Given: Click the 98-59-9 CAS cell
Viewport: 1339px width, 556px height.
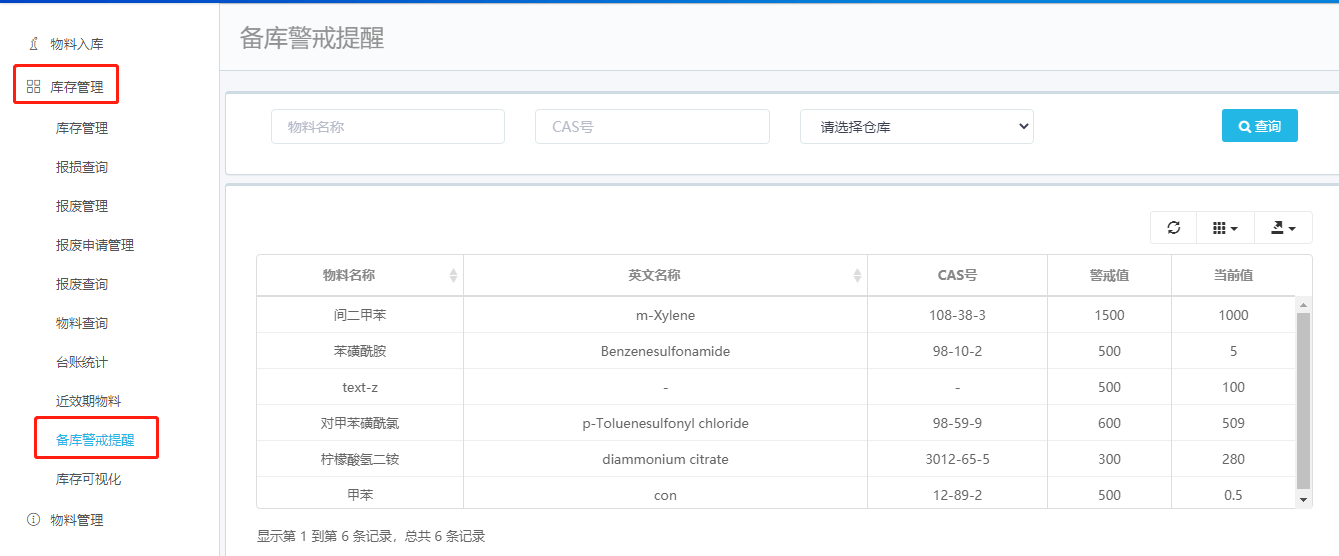Looking at the screenshot, I should [957, 423].
